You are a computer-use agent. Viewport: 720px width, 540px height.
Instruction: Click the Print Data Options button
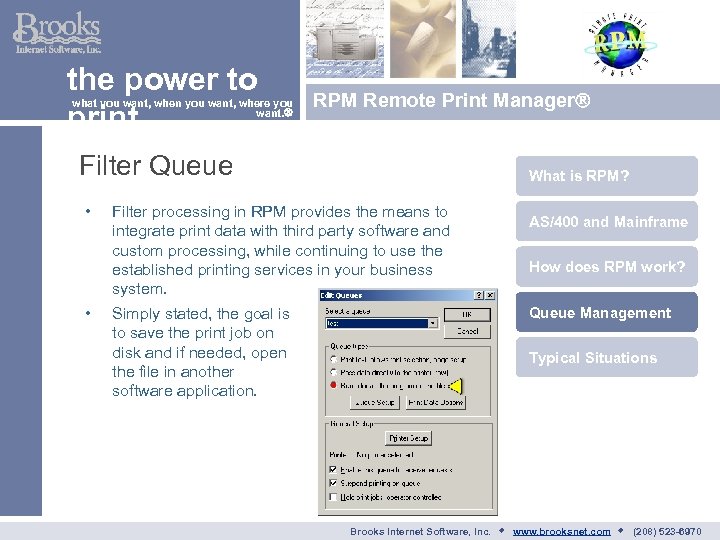coord(435,402)
